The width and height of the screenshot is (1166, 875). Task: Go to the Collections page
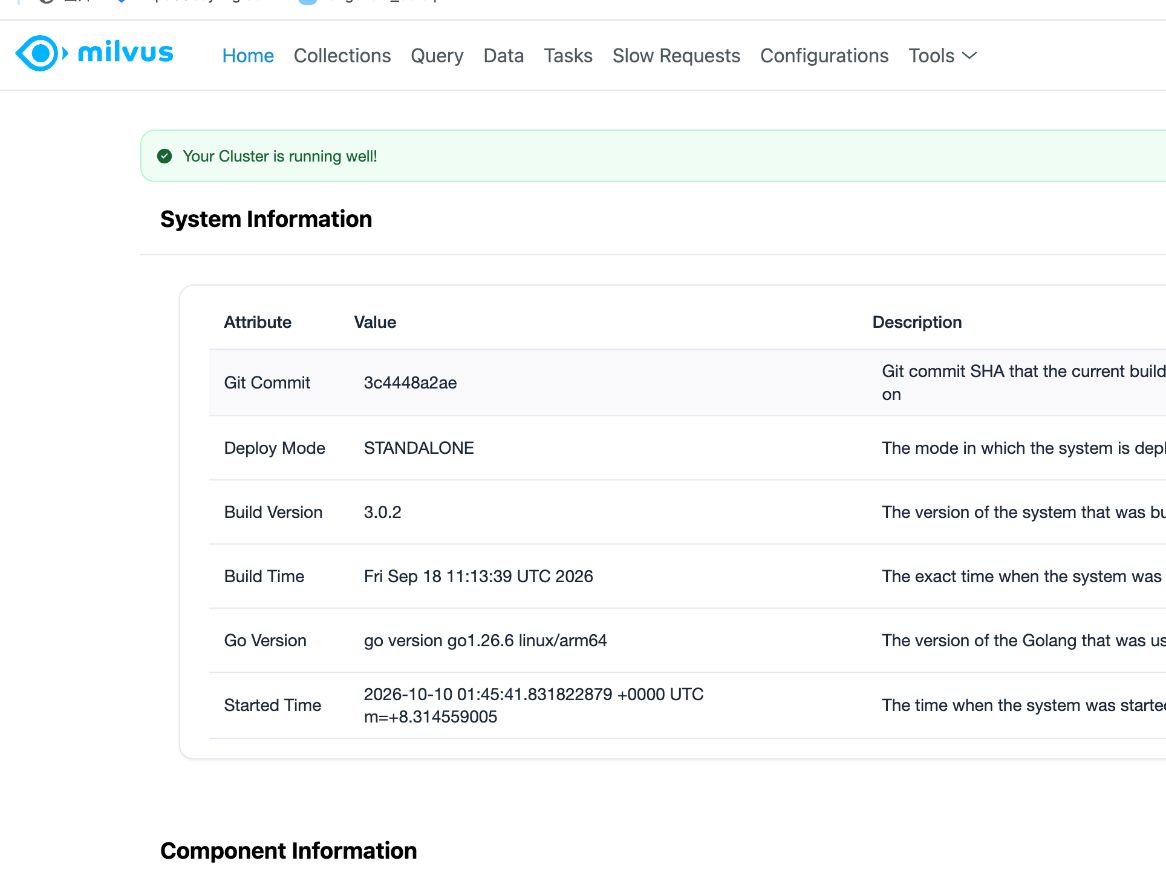pos(342,56)
